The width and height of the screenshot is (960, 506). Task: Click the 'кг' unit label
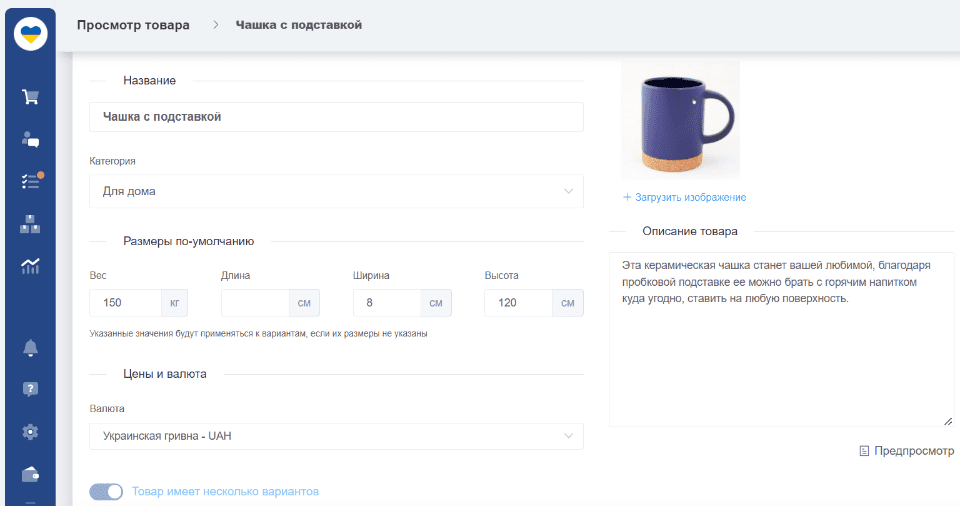pyautogui.click(x=174, y=303)
